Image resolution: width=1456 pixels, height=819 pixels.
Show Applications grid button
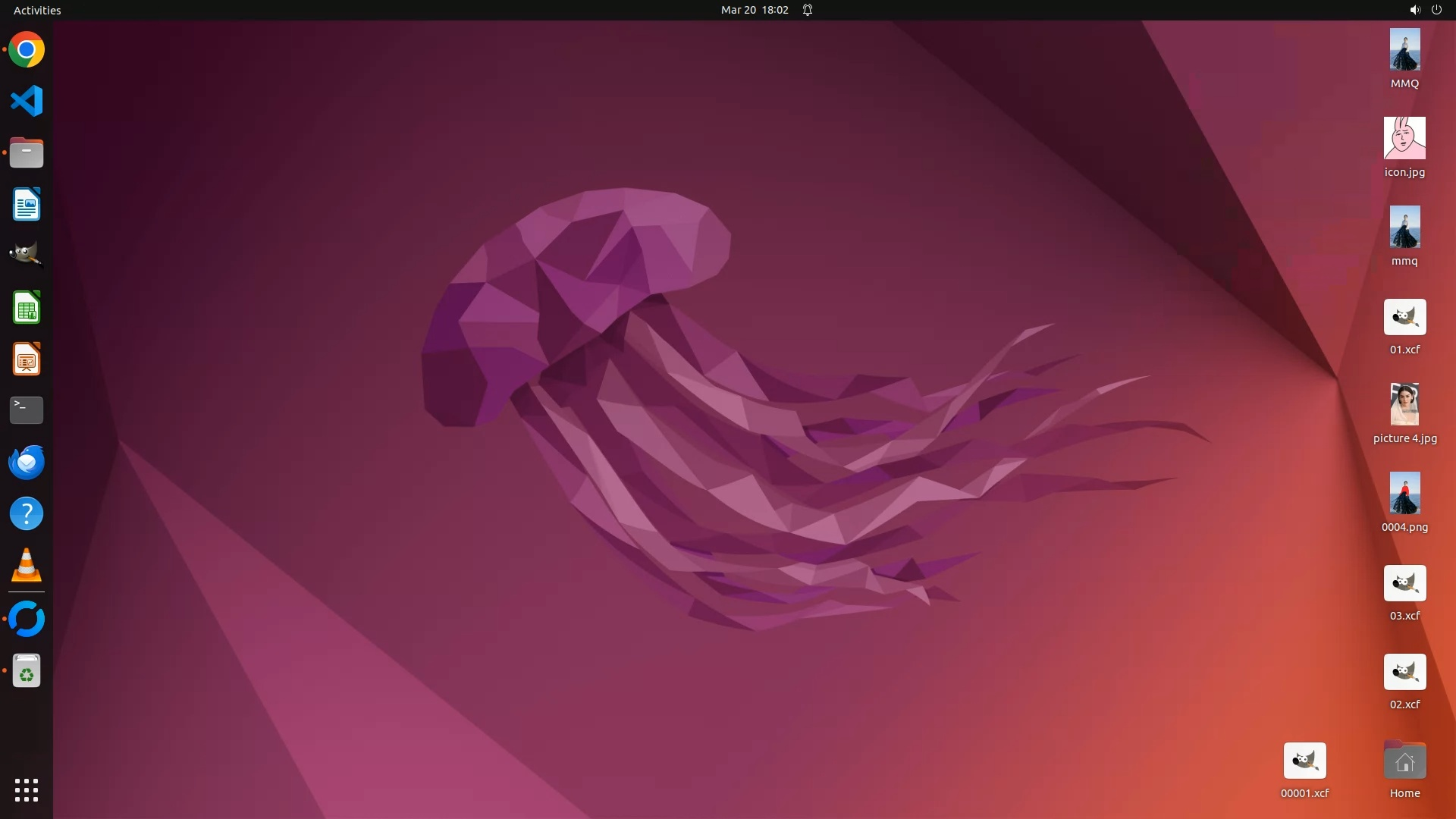pos(27,790)
